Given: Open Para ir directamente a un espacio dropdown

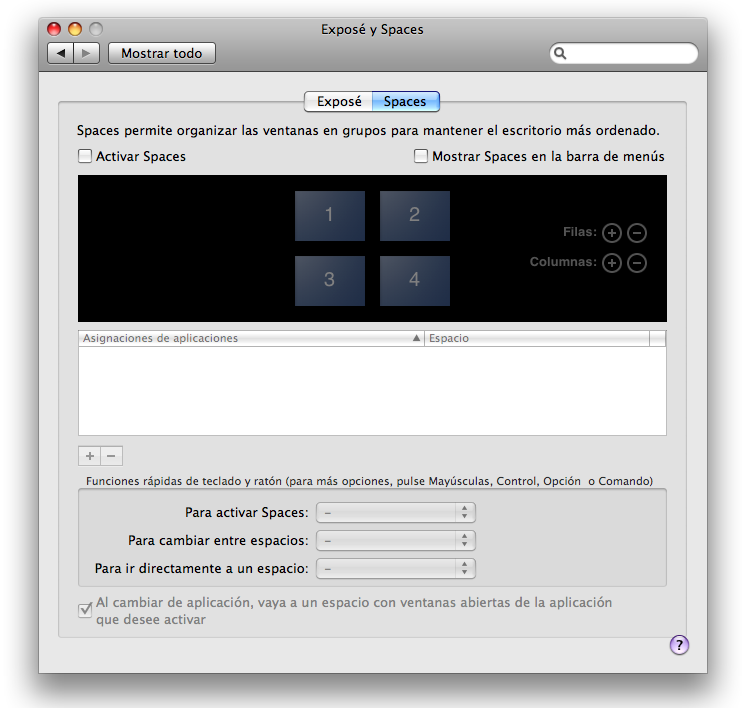Looking at the screenshot, I should pyautogui.click(x=396, y=568).
